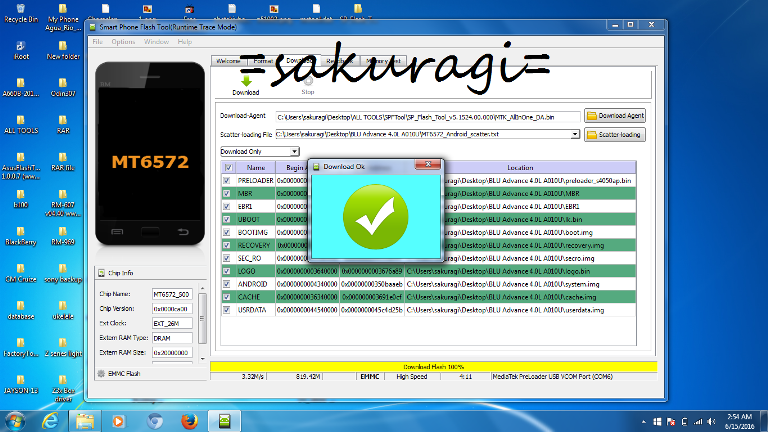This screenshot has width=768, height=432.
Task: Open the BlackBerry desktop shortcut
Action: coord(20,231)
